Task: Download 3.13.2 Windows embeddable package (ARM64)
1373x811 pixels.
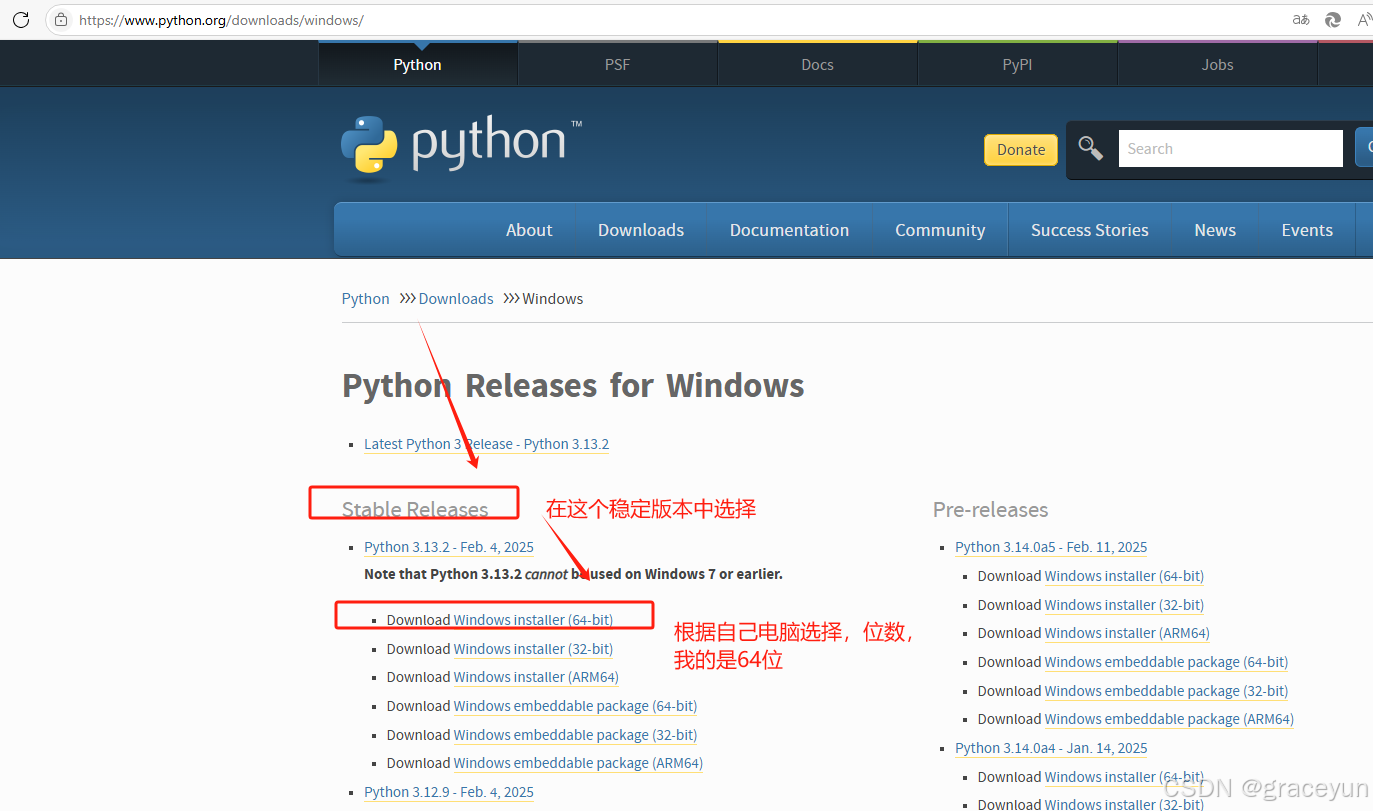Action: pos(578,763)
